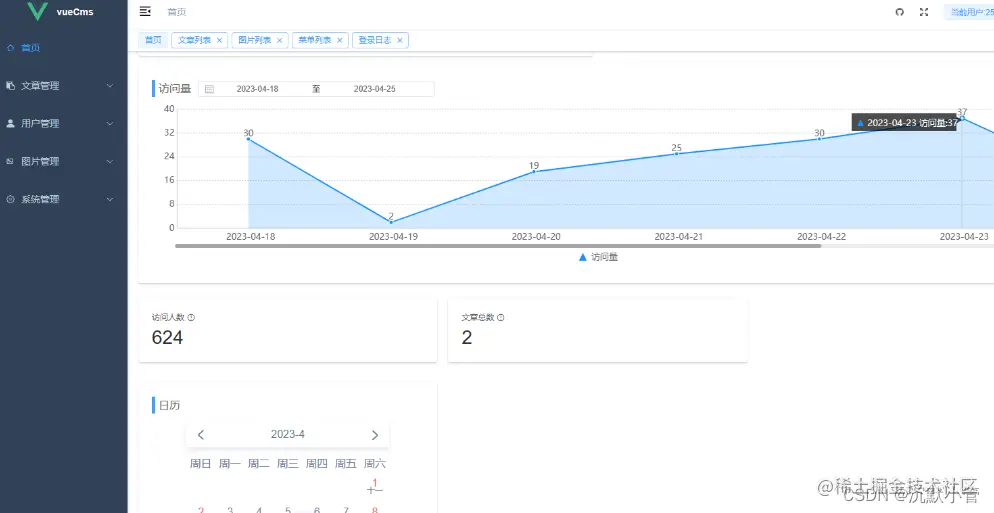The height and width of the screenshot is (513, 994).
Task: Switch to the 首页 tab
Action: click(153, 40)
